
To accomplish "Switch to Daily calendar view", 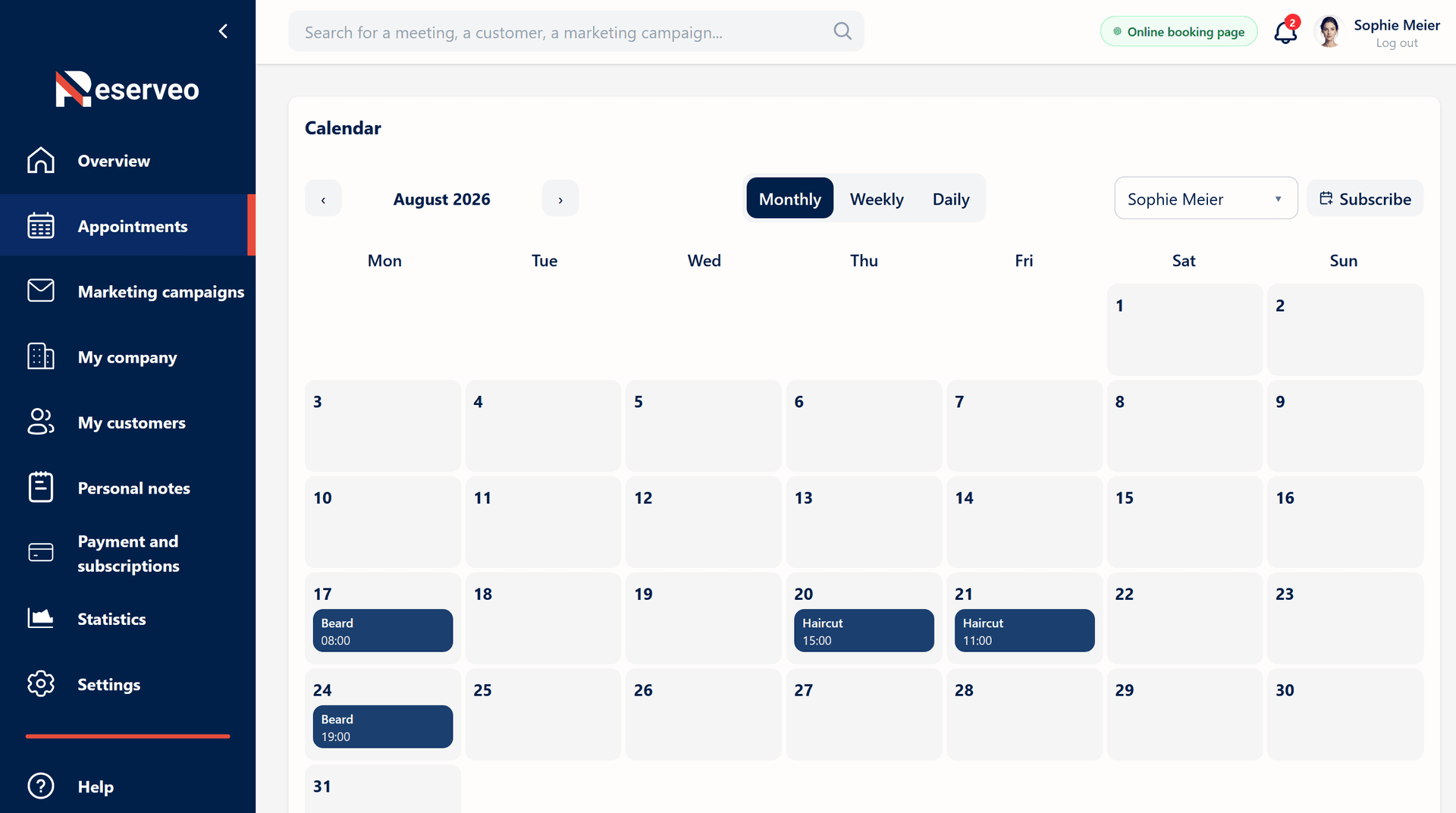I will [951, 199].
